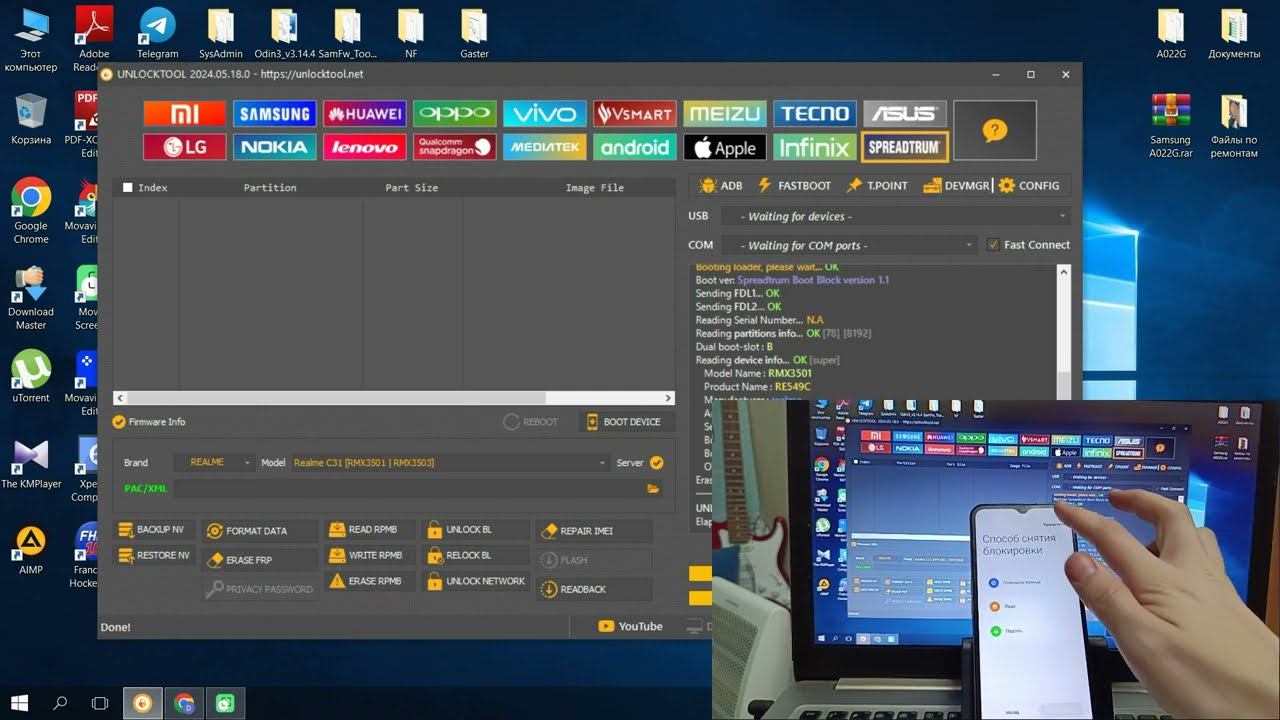Browse for PAC/XML file folder icon

coord(653,488)
